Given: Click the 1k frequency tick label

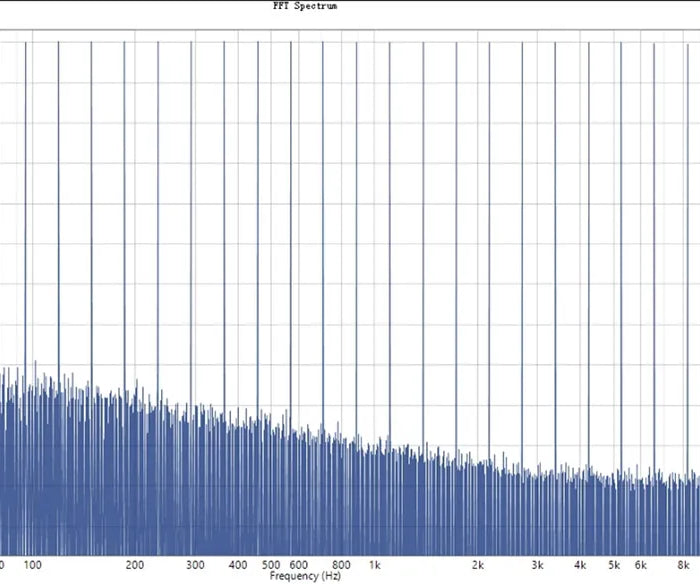Looking at the screenshot, I should (375, 565).
